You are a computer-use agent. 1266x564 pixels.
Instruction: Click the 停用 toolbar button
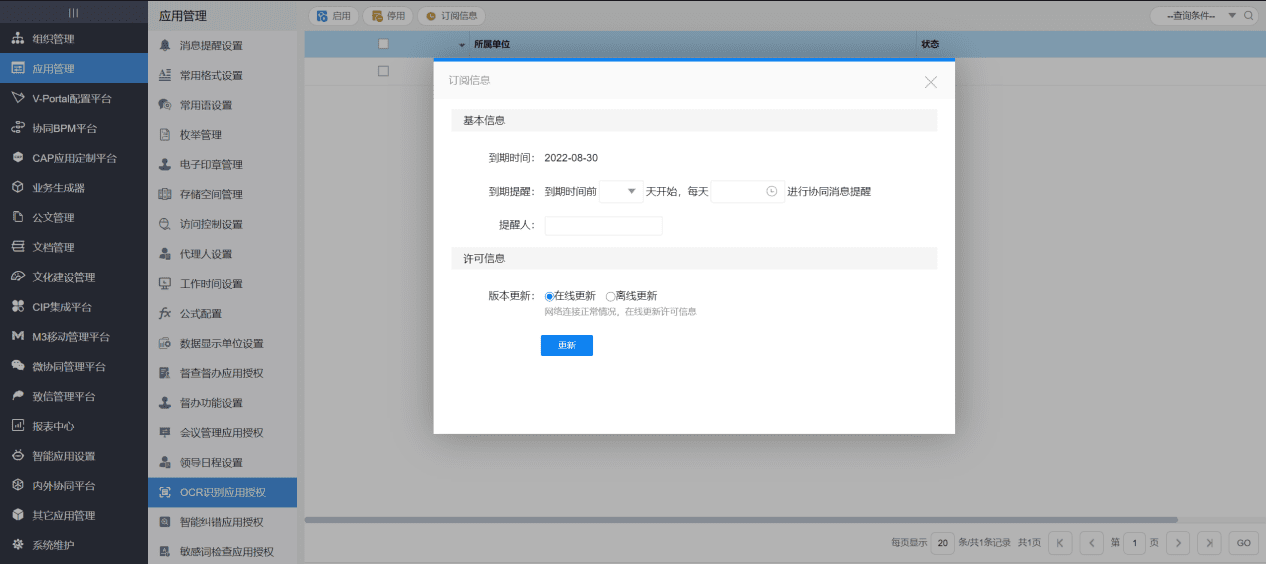point(387,16)
